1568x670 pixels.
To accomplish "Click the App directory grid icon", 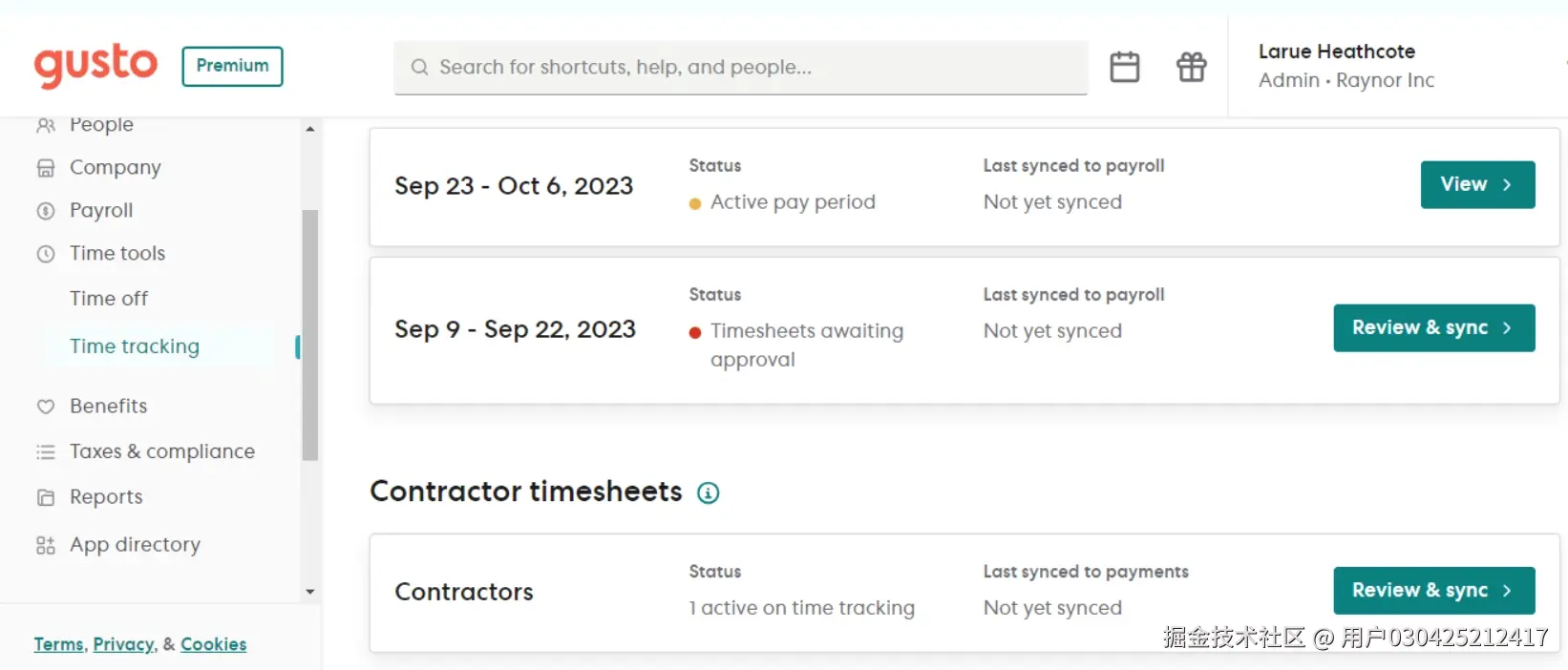I will (x=46, y=545).
